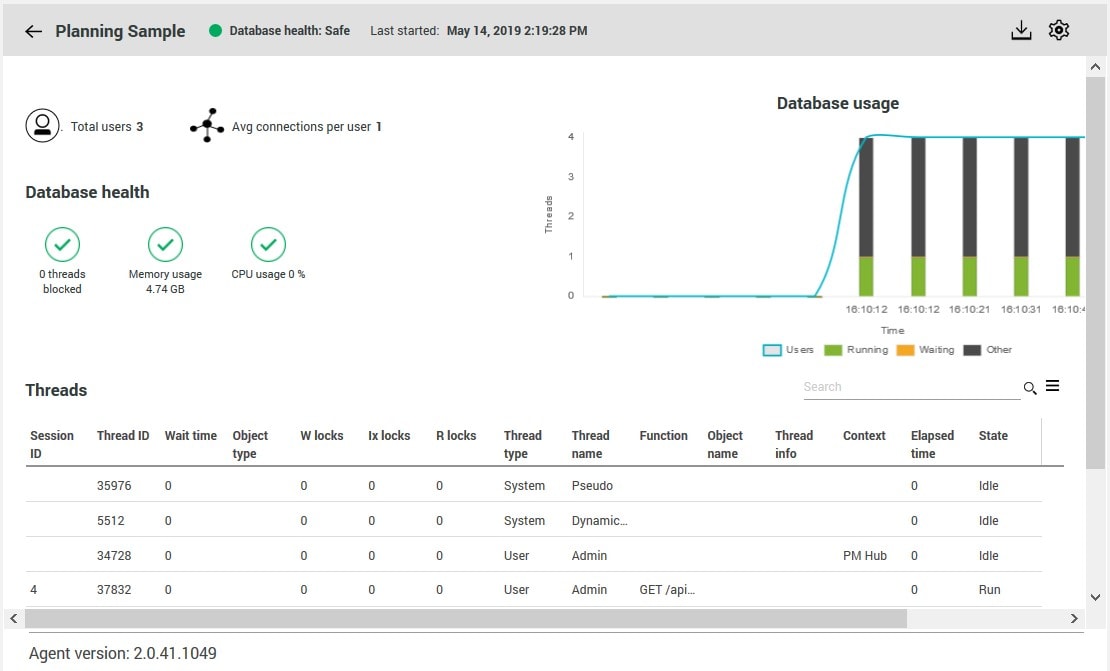Sort by Wait time column header
This screenshot has height=671, width=1110.
point(190,436)
